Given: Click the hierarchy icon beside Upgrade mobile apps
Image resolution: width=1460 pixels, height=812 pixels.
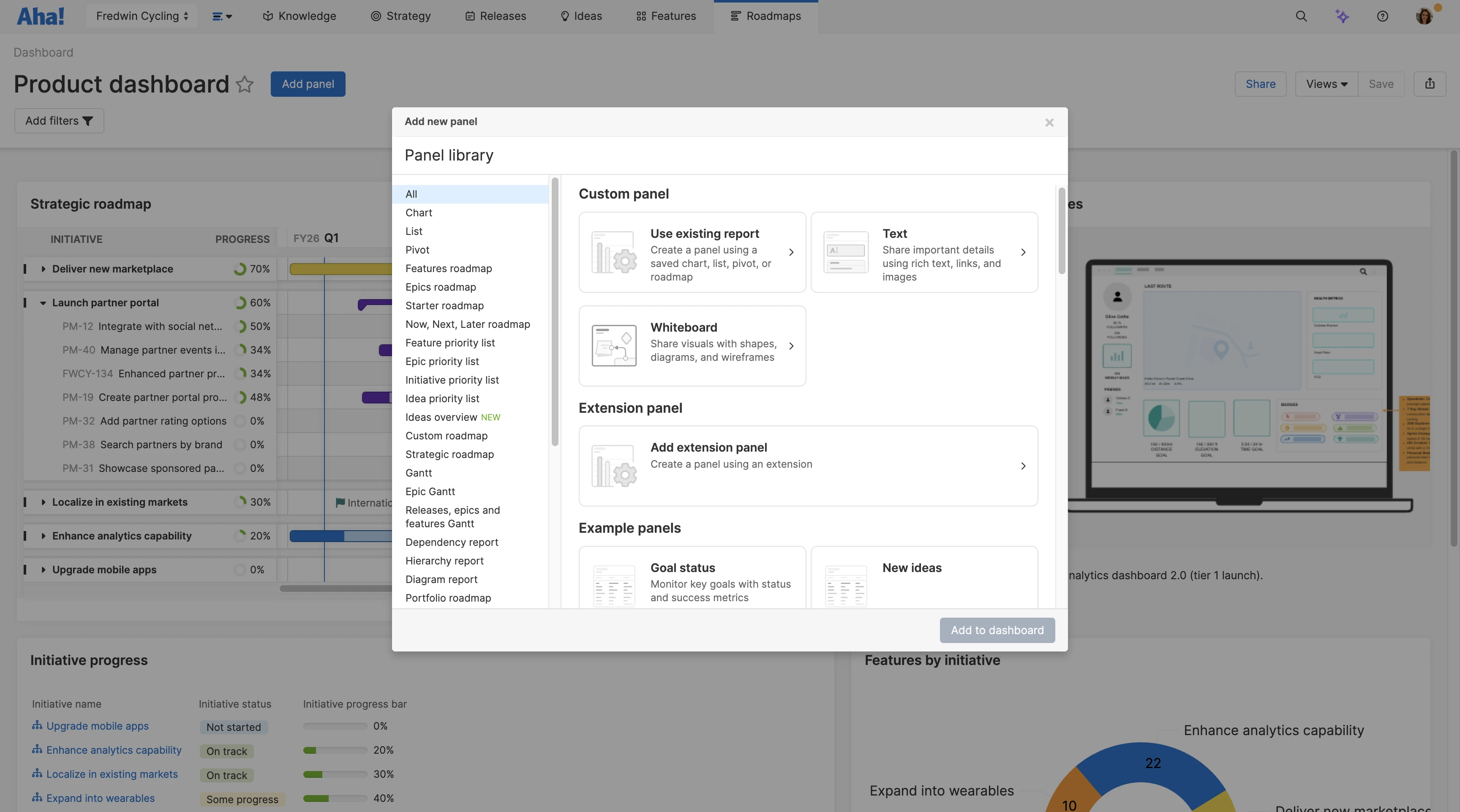Looking at the screenshot, I should pyautogui.click(x=37, y=726).
